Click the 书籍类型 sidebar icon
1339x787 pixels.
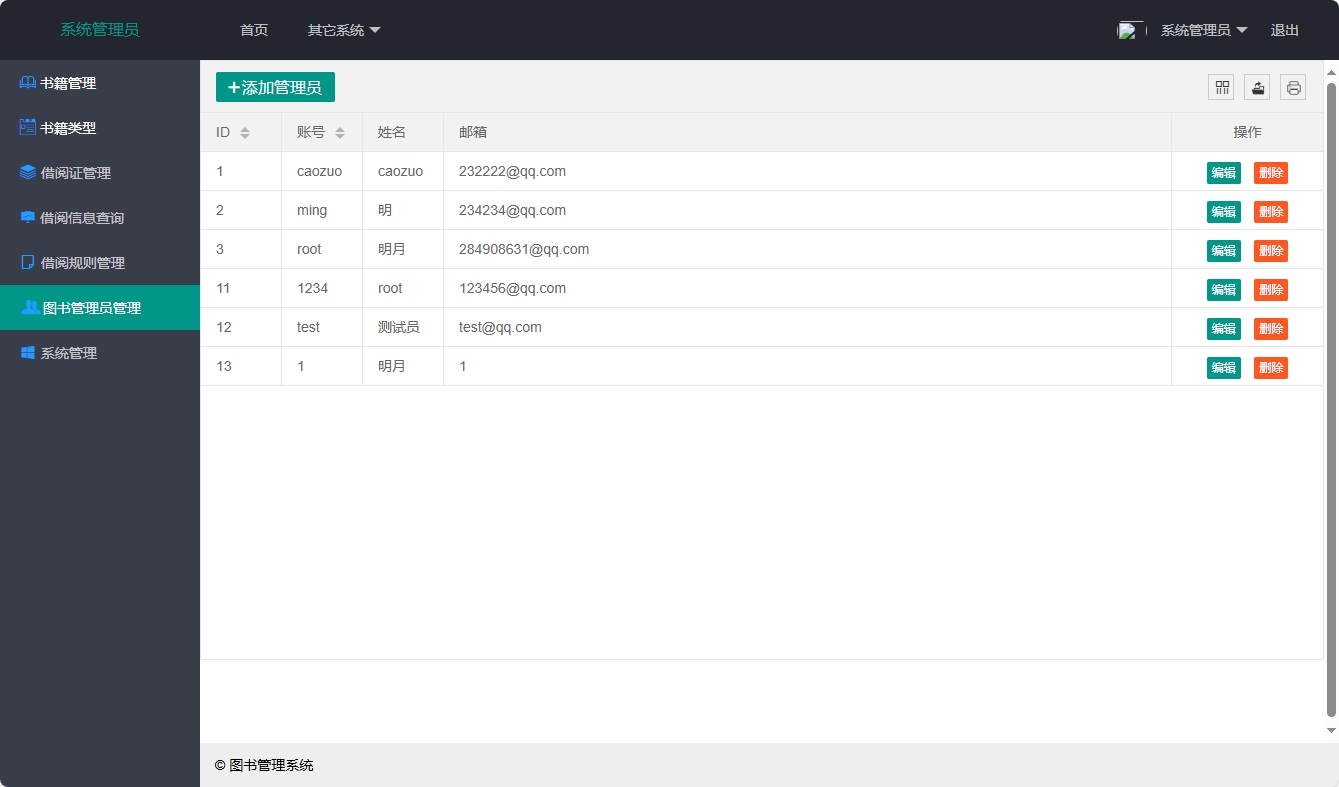28,128
